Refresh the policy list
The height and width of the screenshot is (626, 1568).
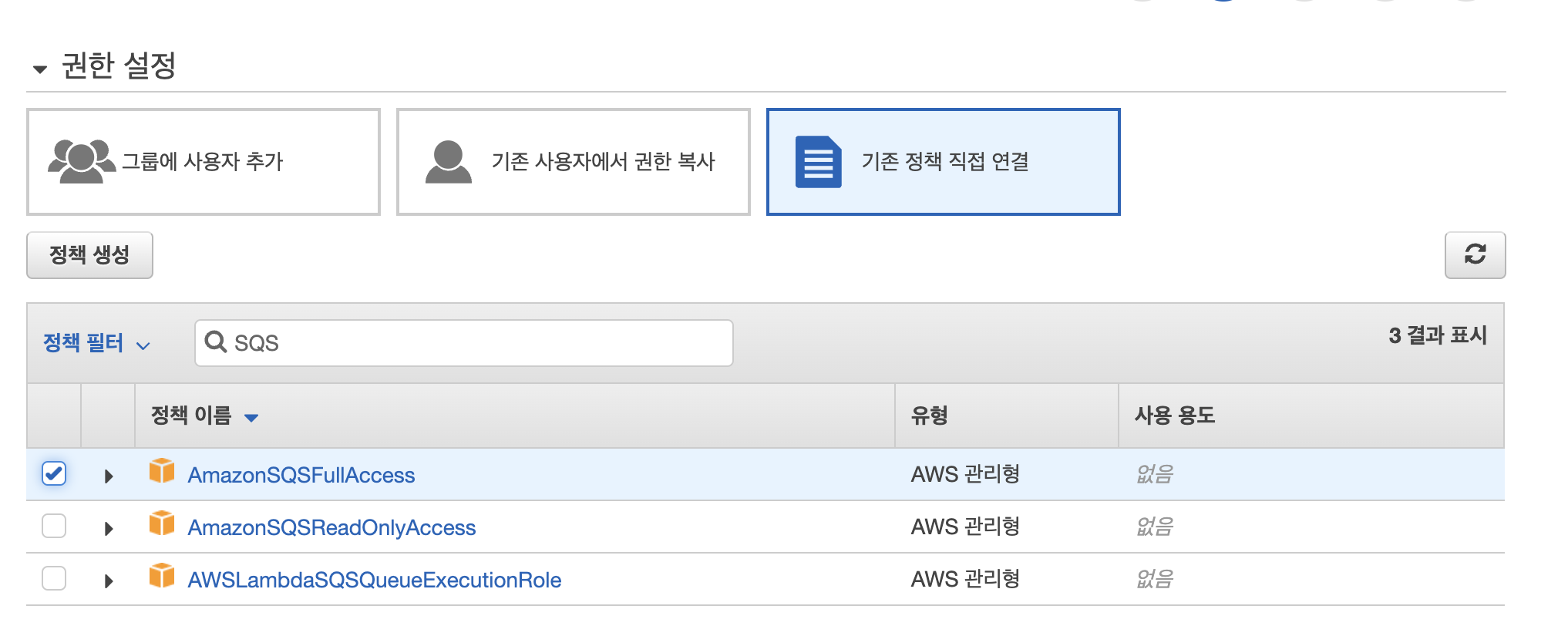[1475, 255]
